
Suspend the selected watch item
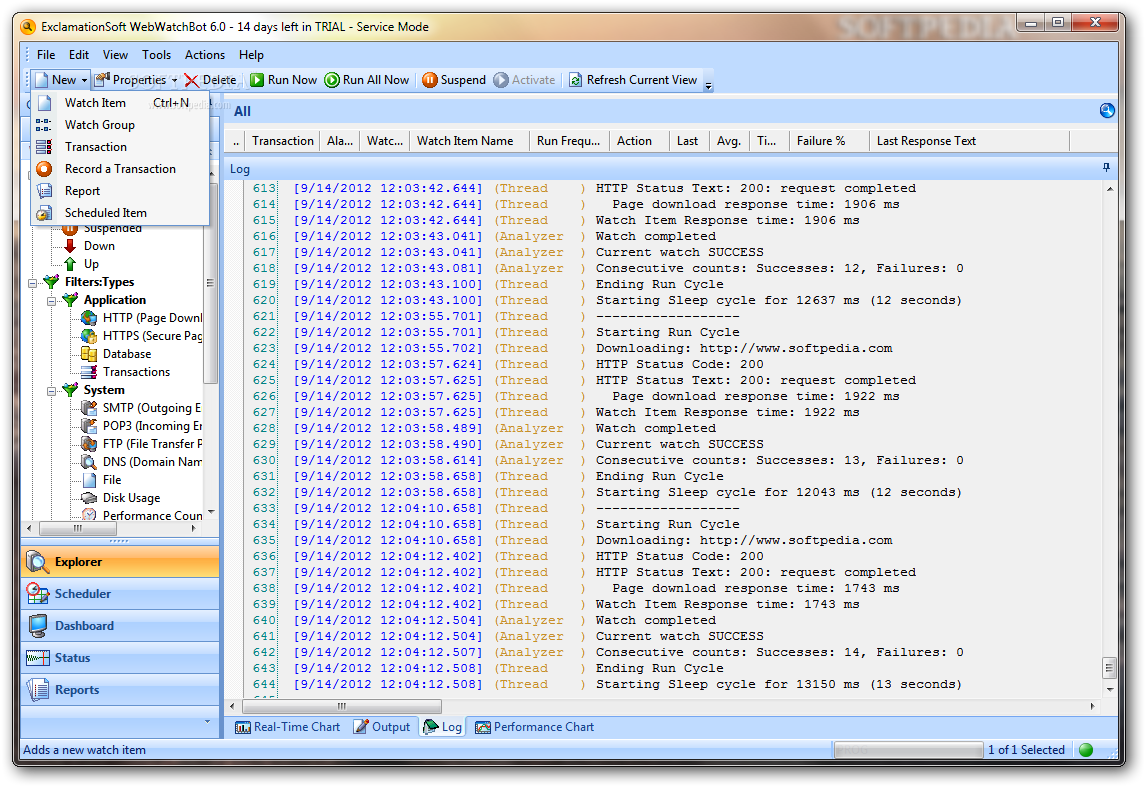click(x=454, y=80)
